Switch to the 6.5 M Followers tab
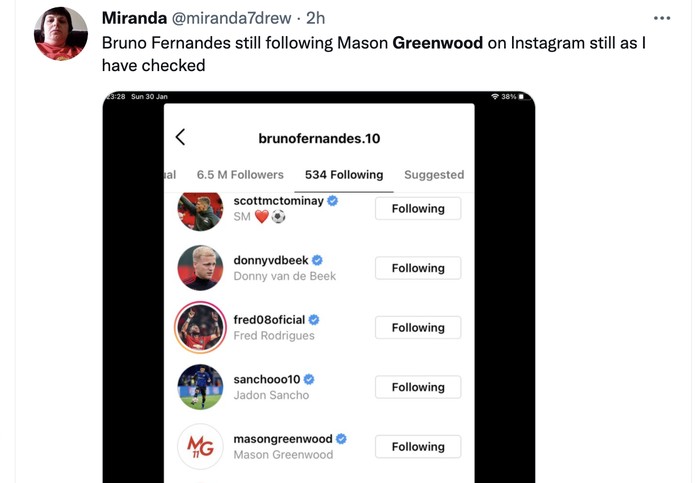 tap(240, 174)
